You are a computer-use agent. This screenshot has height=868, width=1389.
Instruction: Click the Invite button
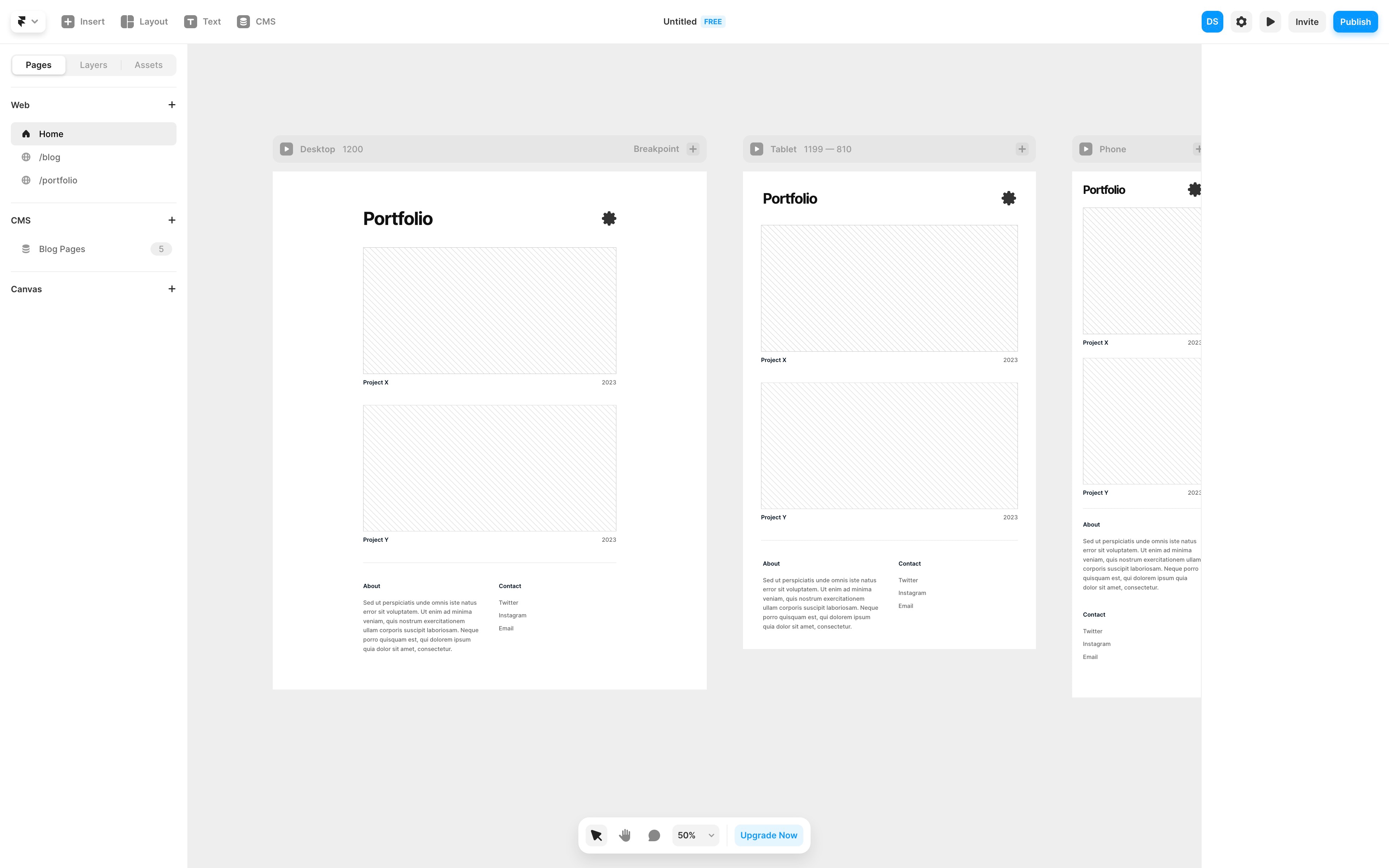pyautogui.click(x=1307, y=21)
